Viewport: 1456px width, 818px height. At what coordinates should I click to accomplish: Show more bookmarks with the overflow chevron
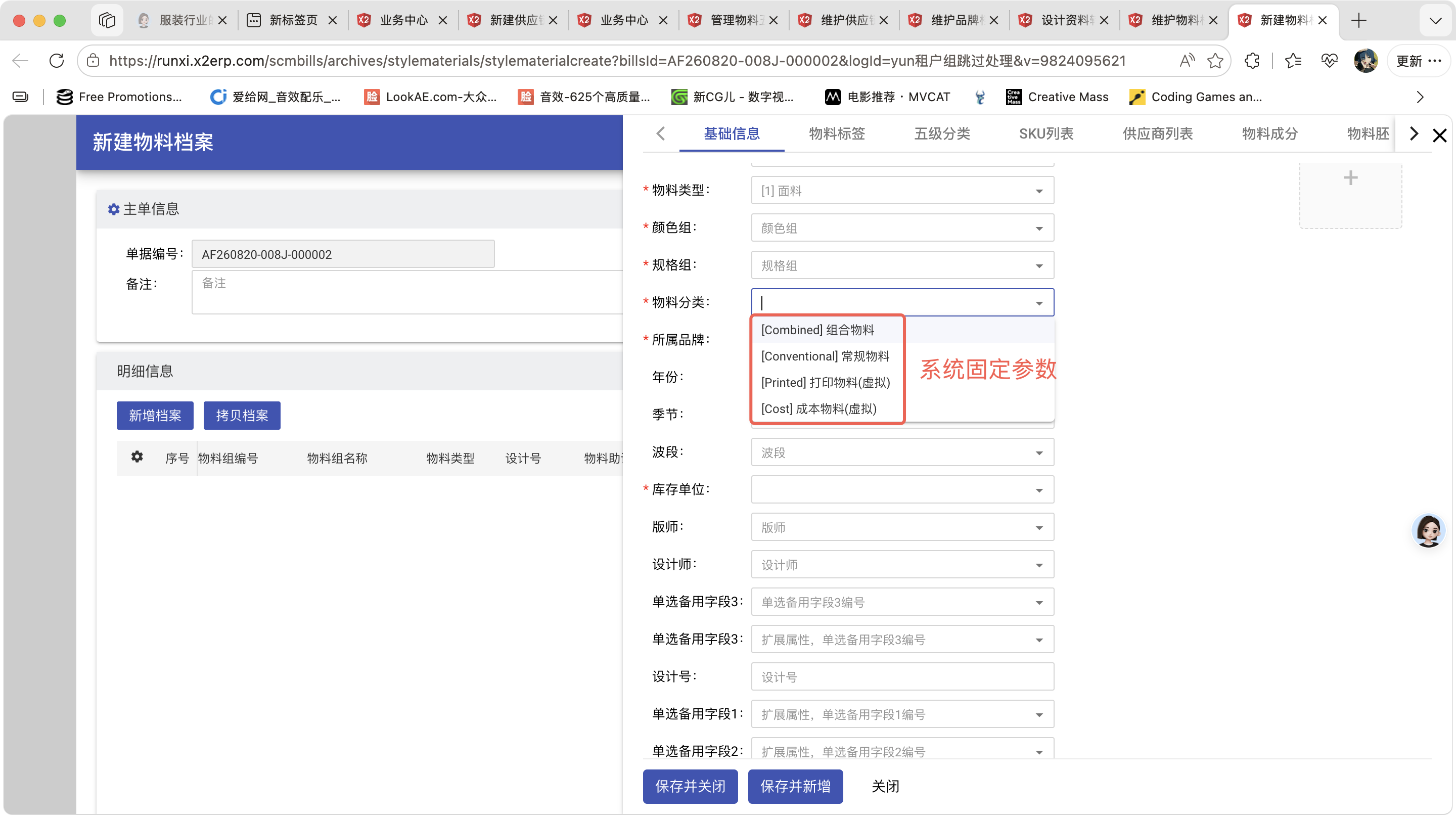(x=1420, y=97)
